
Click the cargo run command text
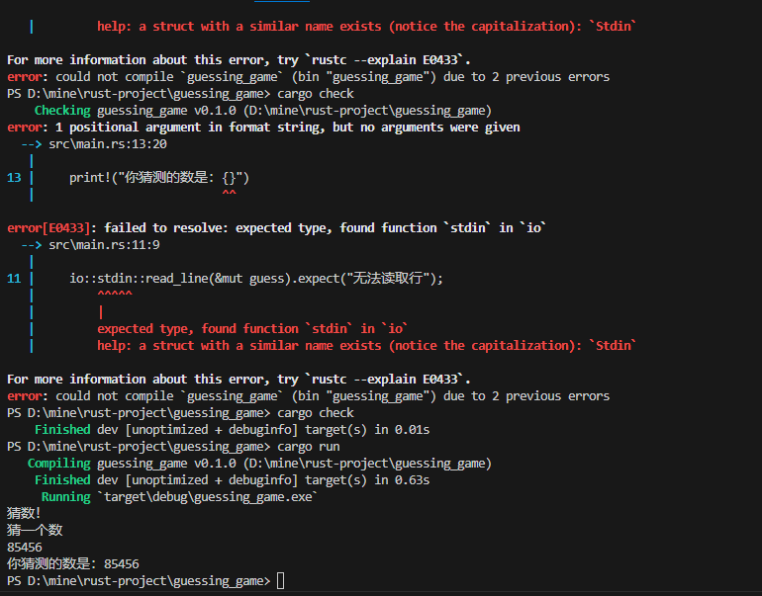coord(309,446)
